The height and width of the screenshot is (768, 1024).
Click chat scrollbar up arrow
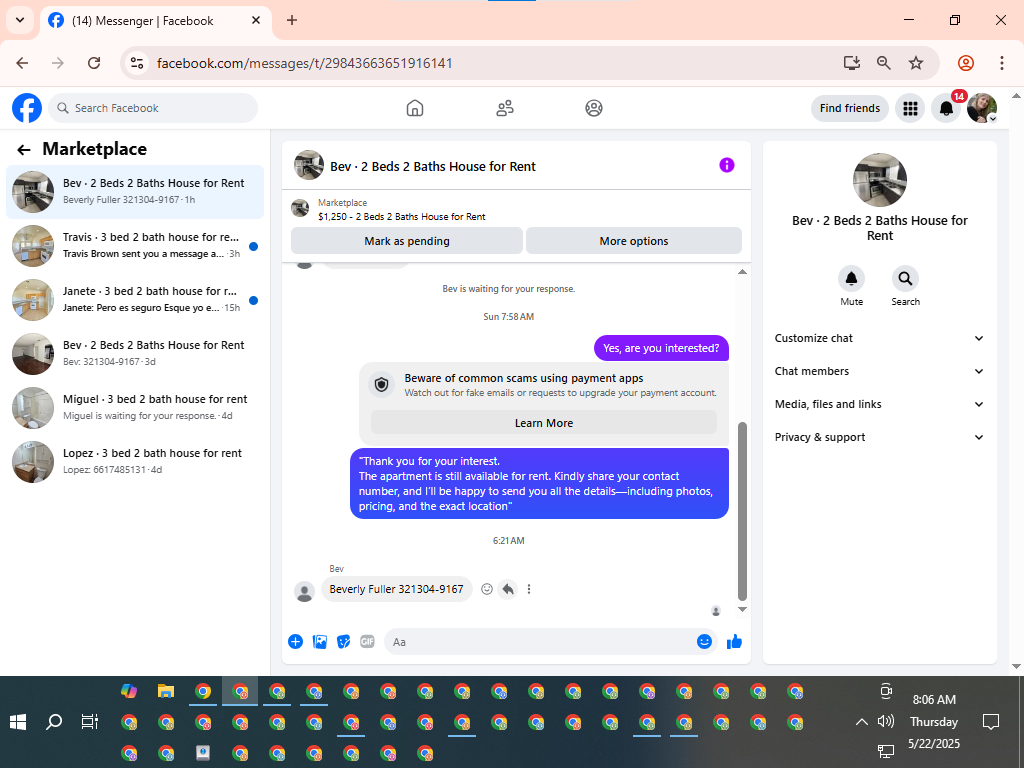coord(742,272)
